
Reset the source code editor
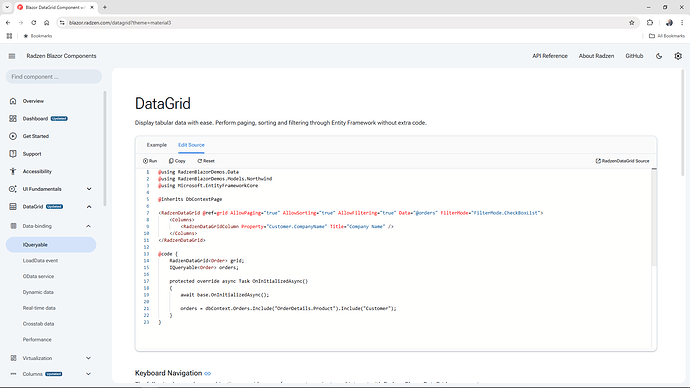[x=206, y=161]
